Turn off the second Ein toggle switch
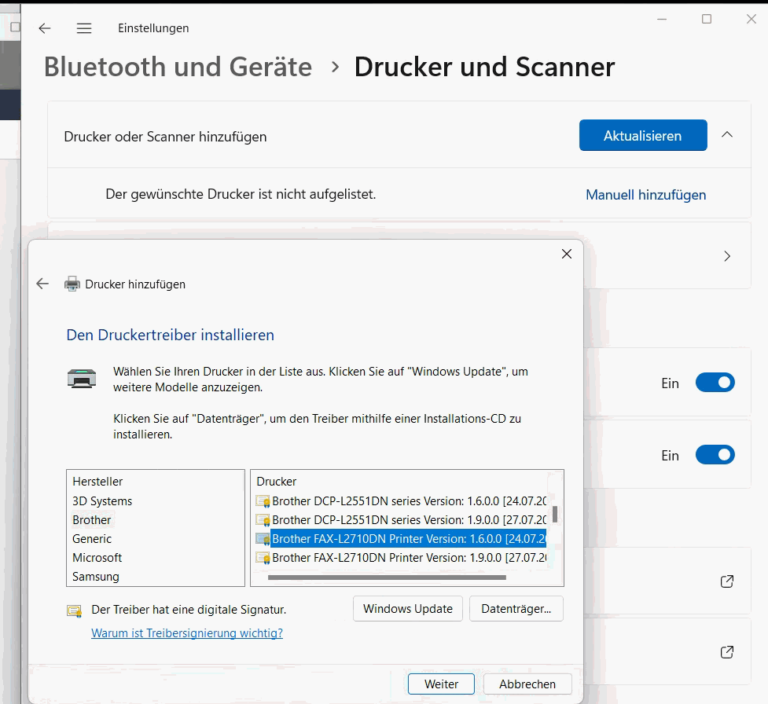This screenshot has width=768, height=704. [x=715, y=455]
